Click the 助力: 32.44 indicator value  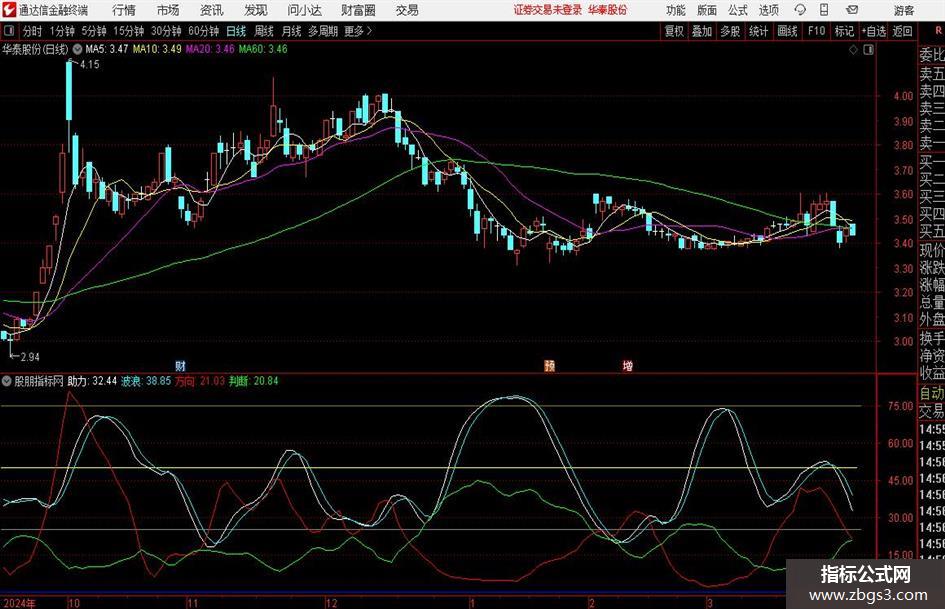[92, 381]
